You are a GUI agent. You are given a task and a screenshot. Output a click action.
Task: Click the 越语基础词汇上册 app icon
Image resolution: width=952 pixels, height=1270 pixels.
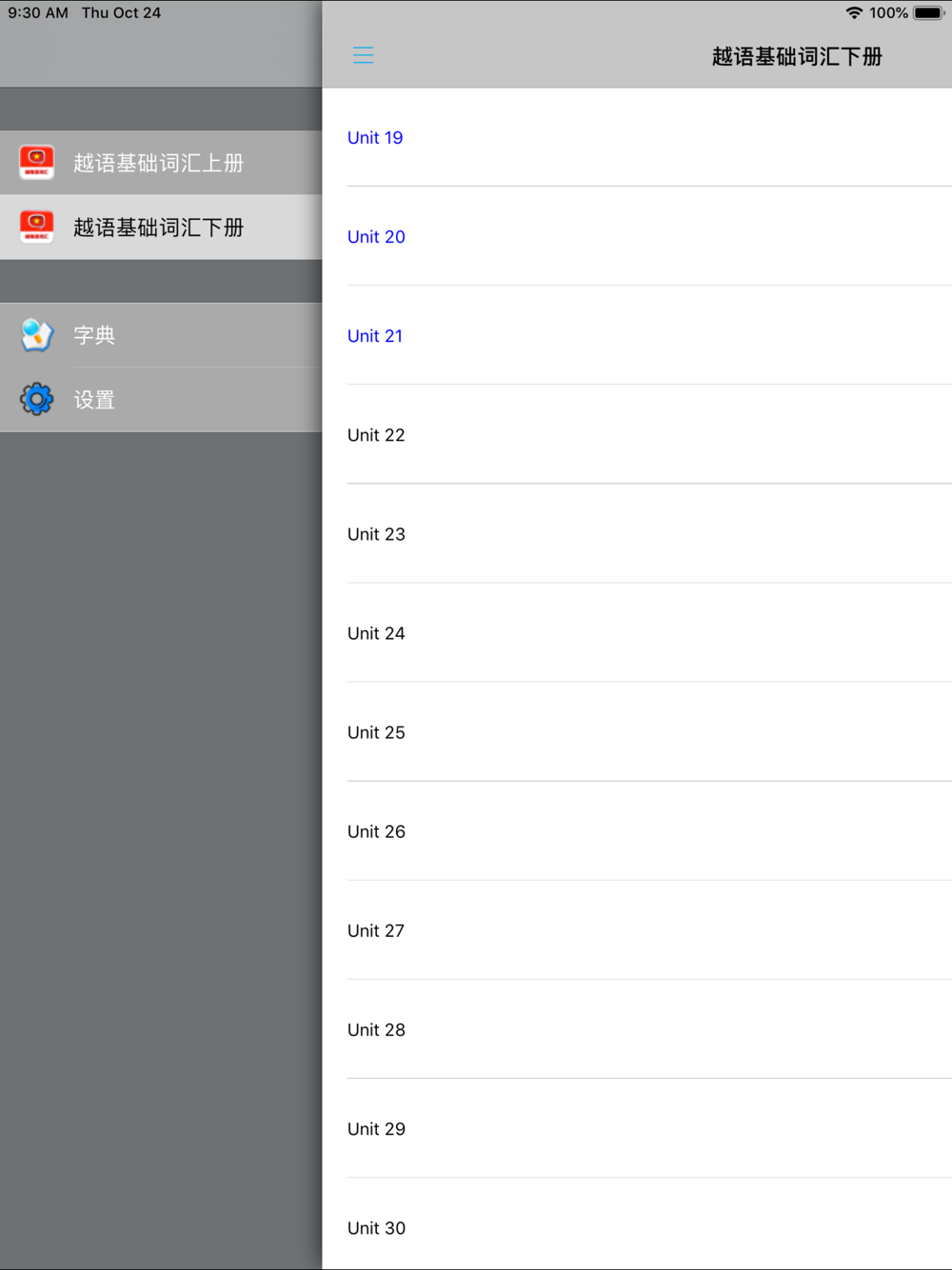(x=37, y=163)
